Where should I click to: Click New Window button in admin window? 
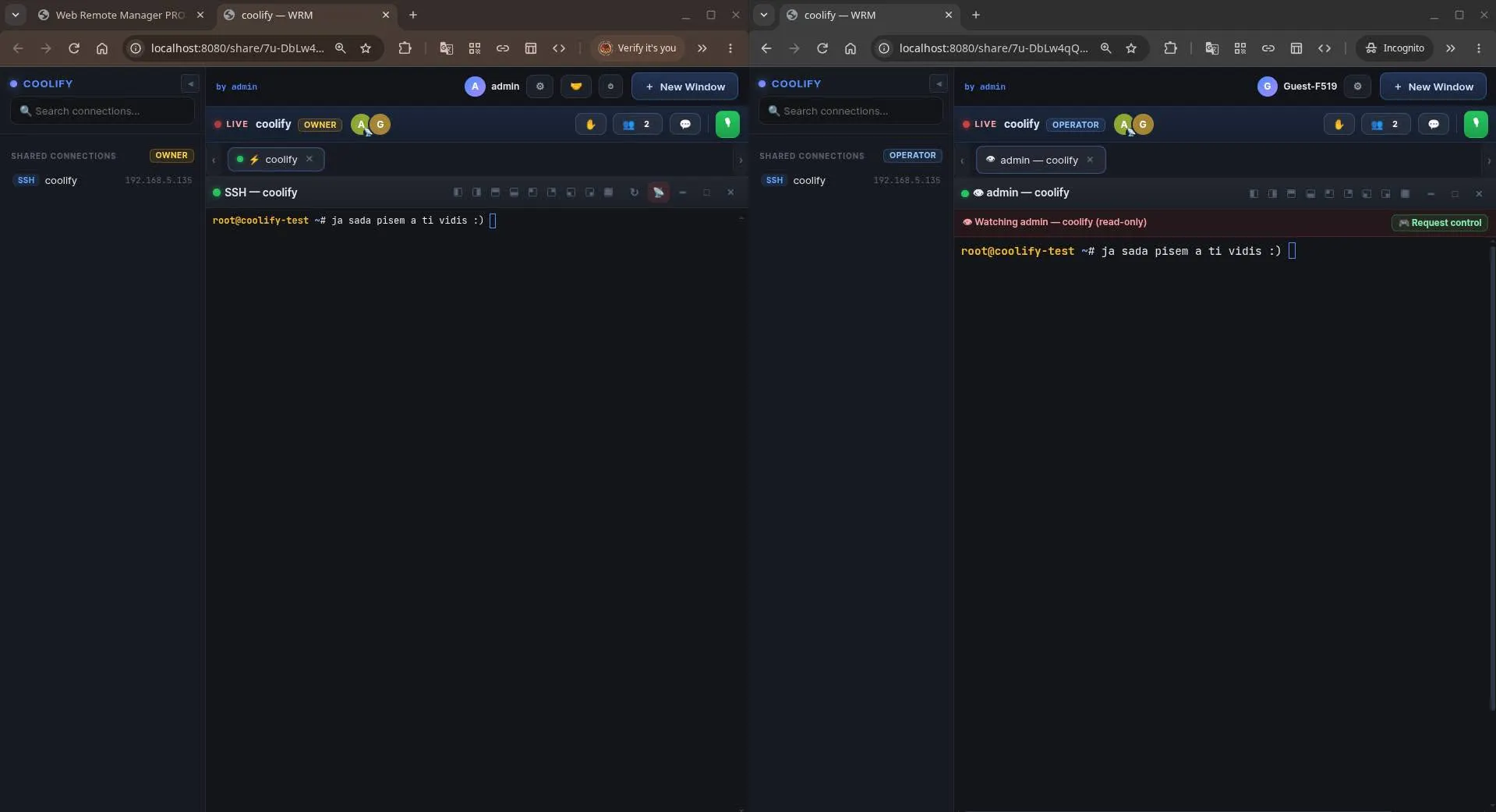[684, 86]
